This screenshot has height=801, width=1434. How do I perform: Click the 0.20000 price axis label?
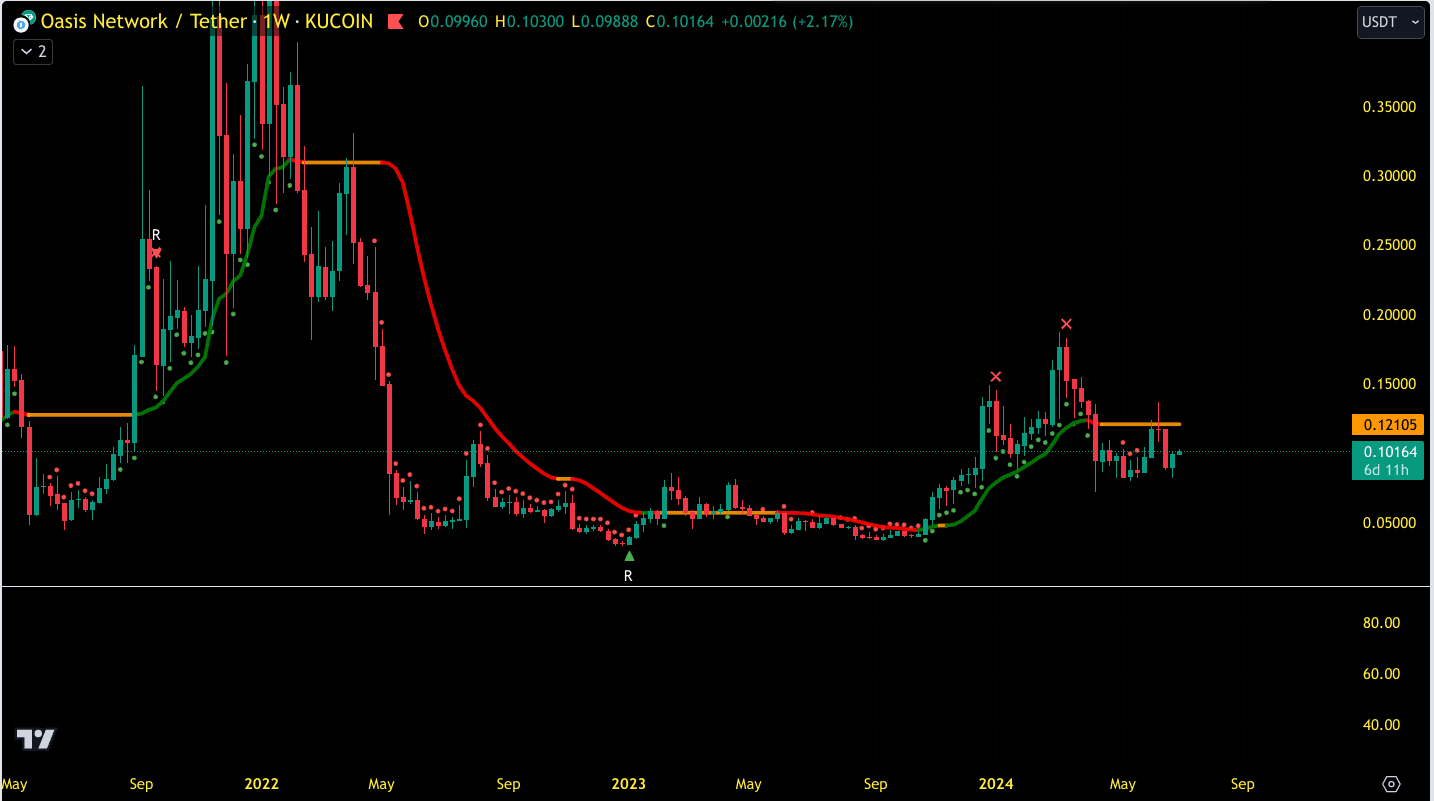tap(1390, 315)
